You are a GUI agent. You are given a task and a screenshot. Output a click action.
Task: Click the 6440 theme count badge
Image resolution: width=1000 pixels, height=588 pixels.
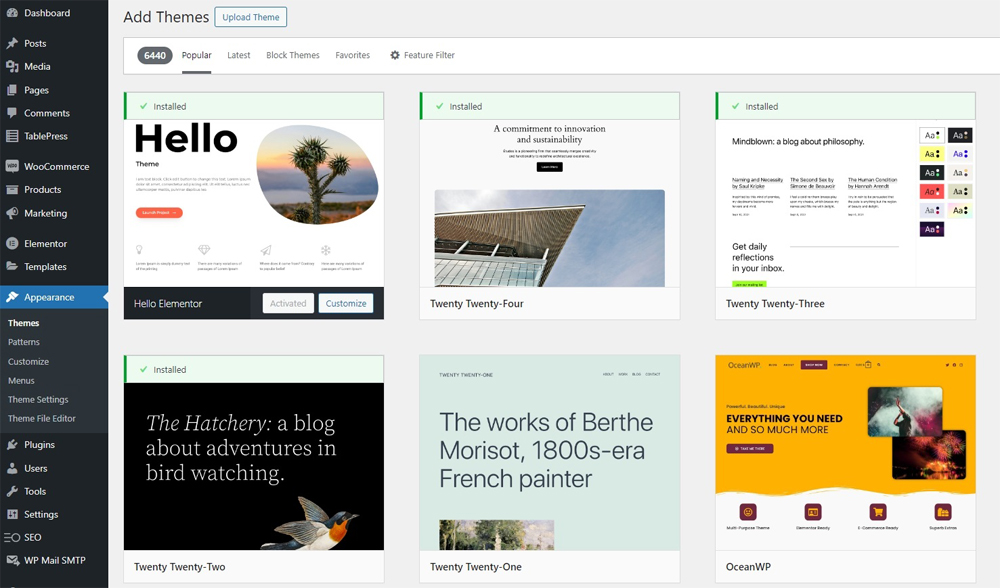[155, 55]
